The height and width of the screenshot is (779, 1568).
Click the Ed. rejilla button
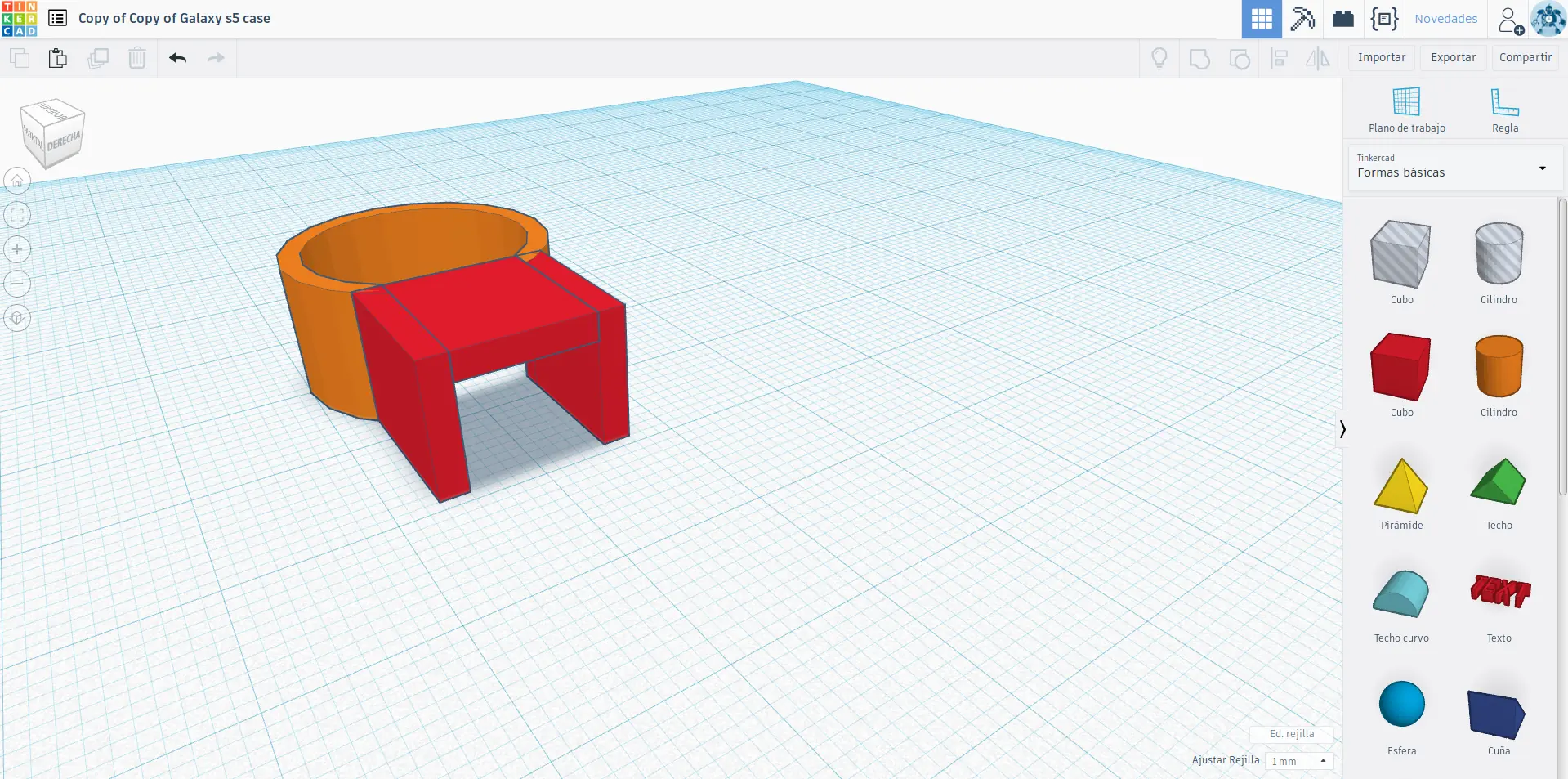[1292, 734]
